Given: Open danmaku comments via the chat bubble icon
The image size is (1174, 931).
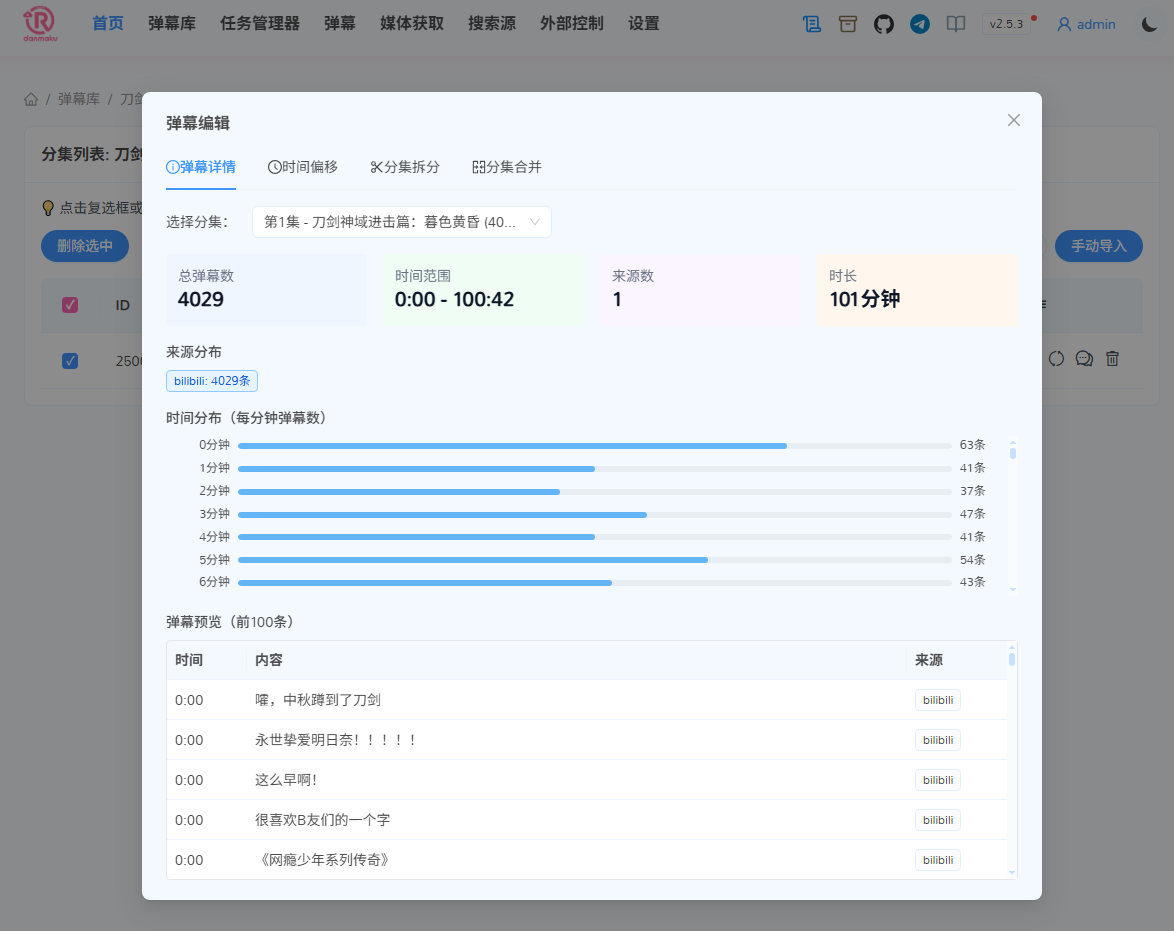Looking at the screenshot, I should [1084, 358].
